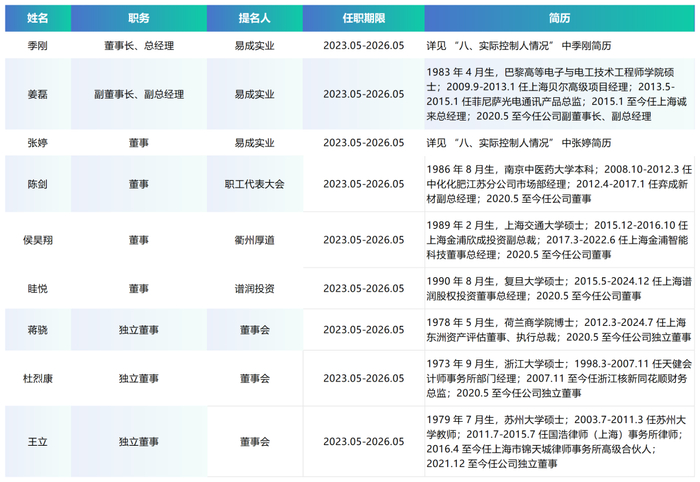Screen dimensions: 700x482
Task: Click the 简历 column header
Action: [x=559, y=18]
